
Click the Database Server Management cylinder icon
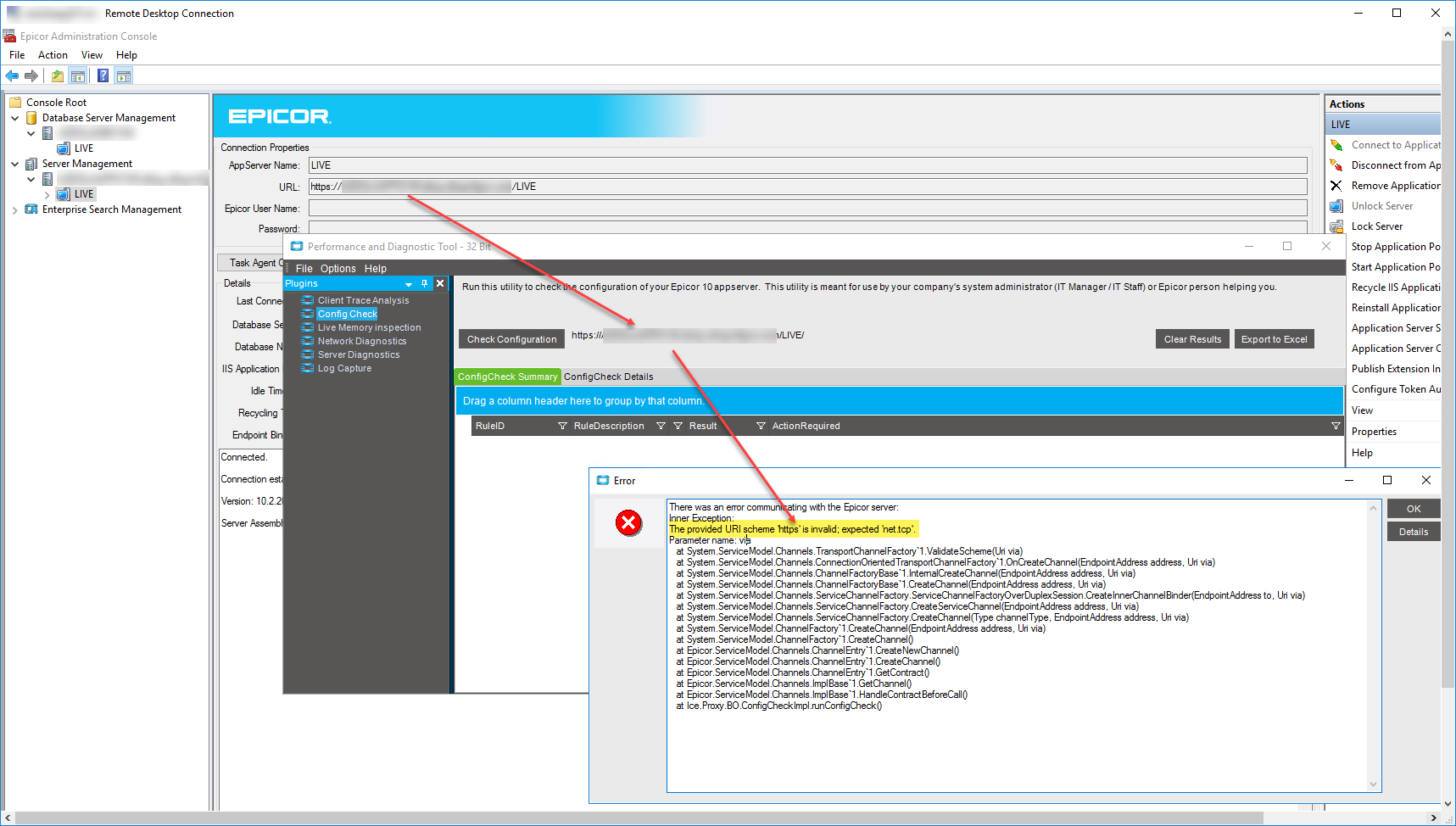click(31, 118)
